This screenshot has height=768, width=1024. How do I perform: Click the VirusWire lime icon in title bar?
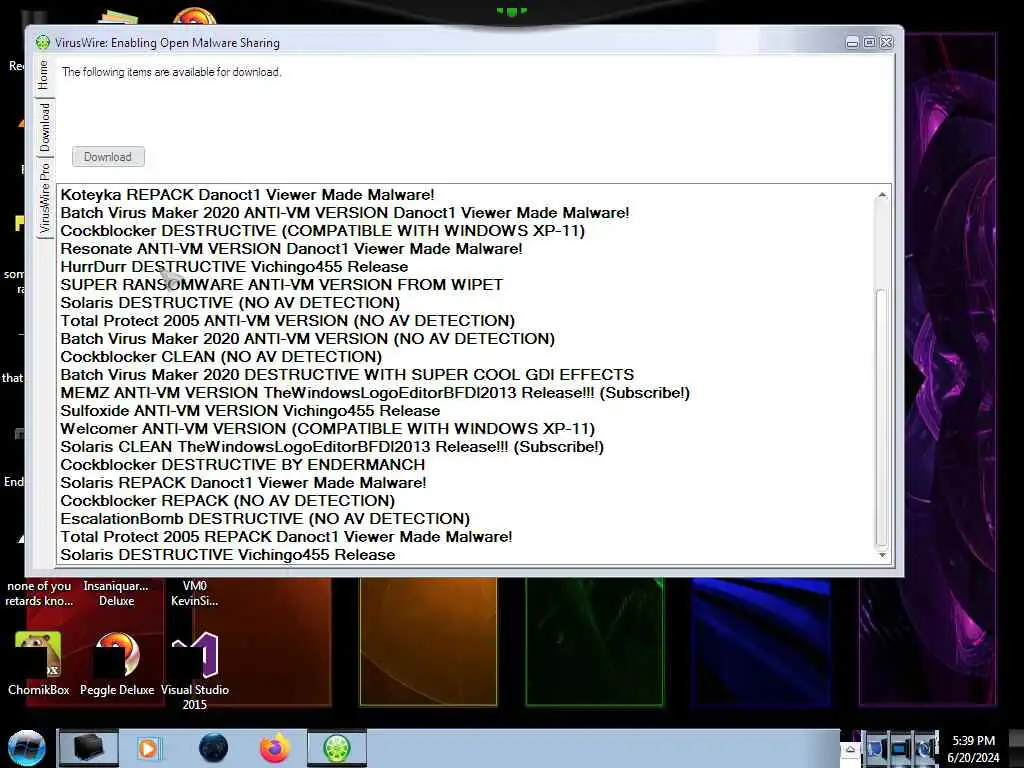pos(42,42)
